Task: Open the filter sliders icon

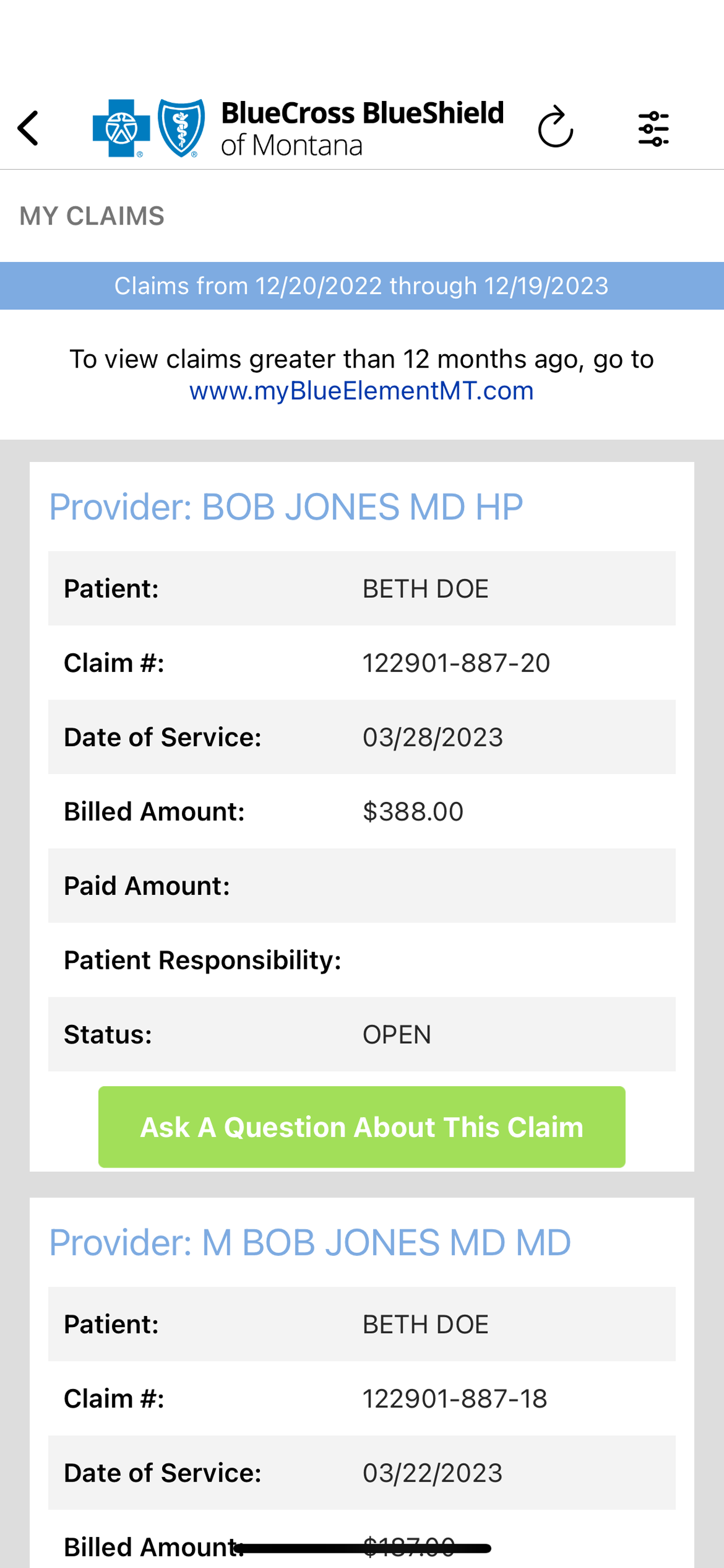Action: coord(653,128)
